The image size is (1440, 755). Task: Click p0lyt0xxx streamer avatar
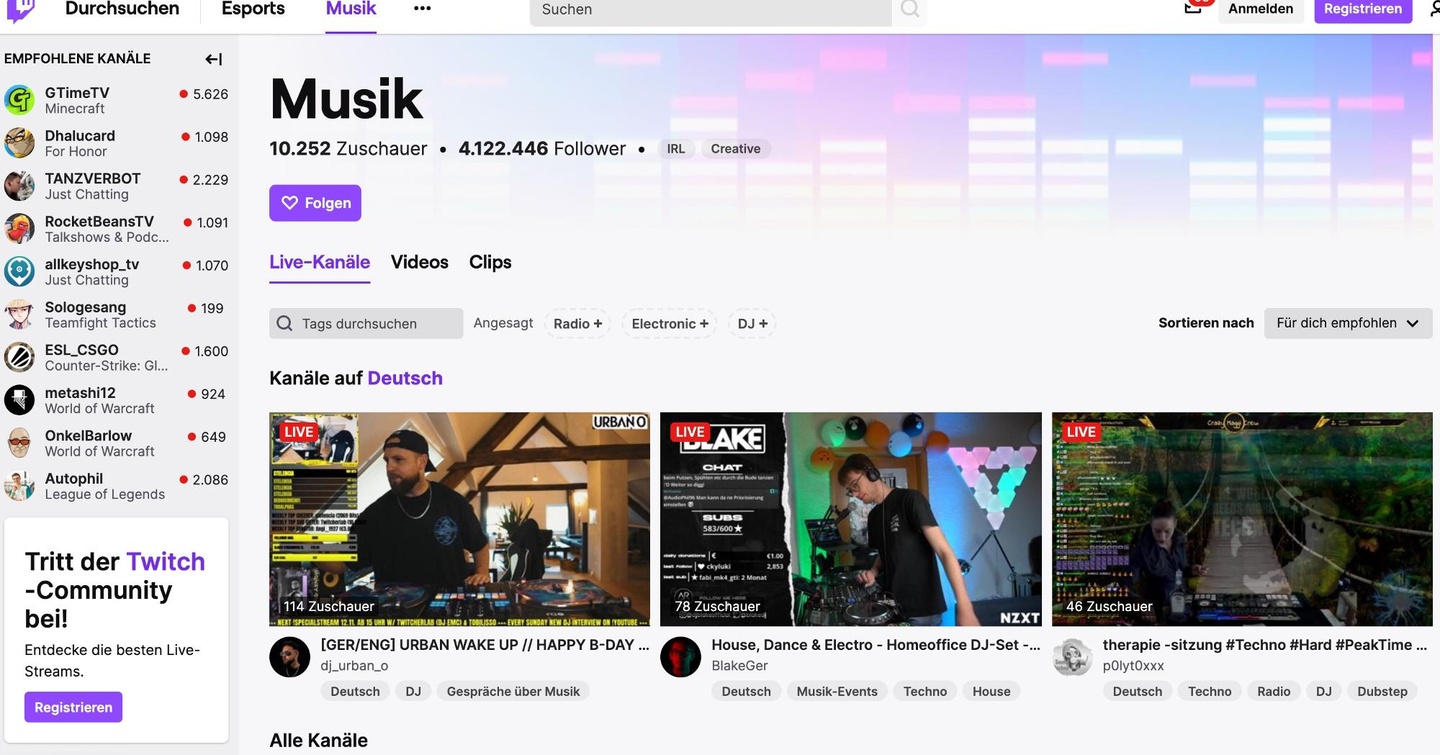tap(1072, 656)
